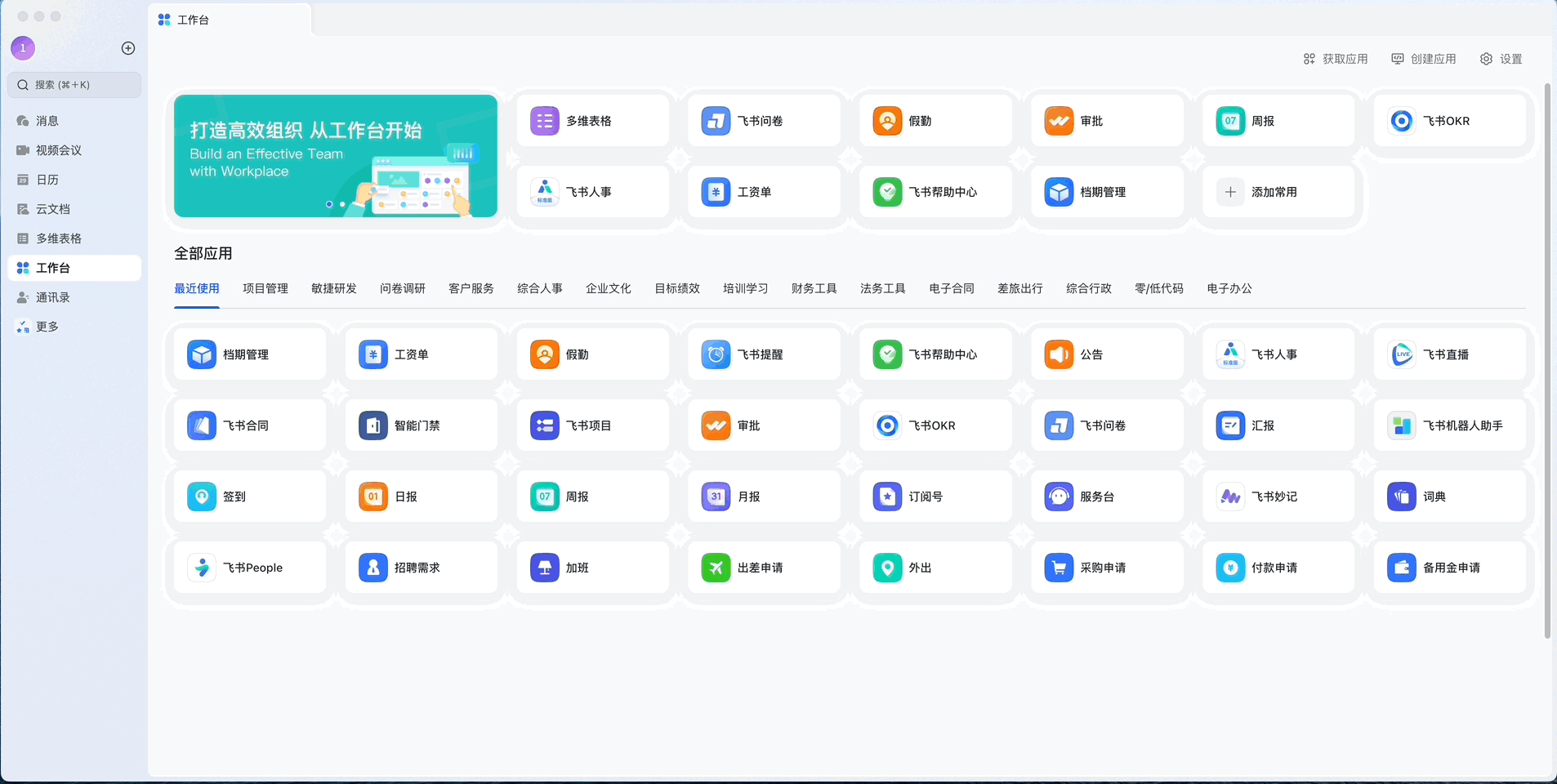Image resolution: width=1557 pixels, height=784 pixels.
Task: Open the 飞书合同 app
Action: 250,425
